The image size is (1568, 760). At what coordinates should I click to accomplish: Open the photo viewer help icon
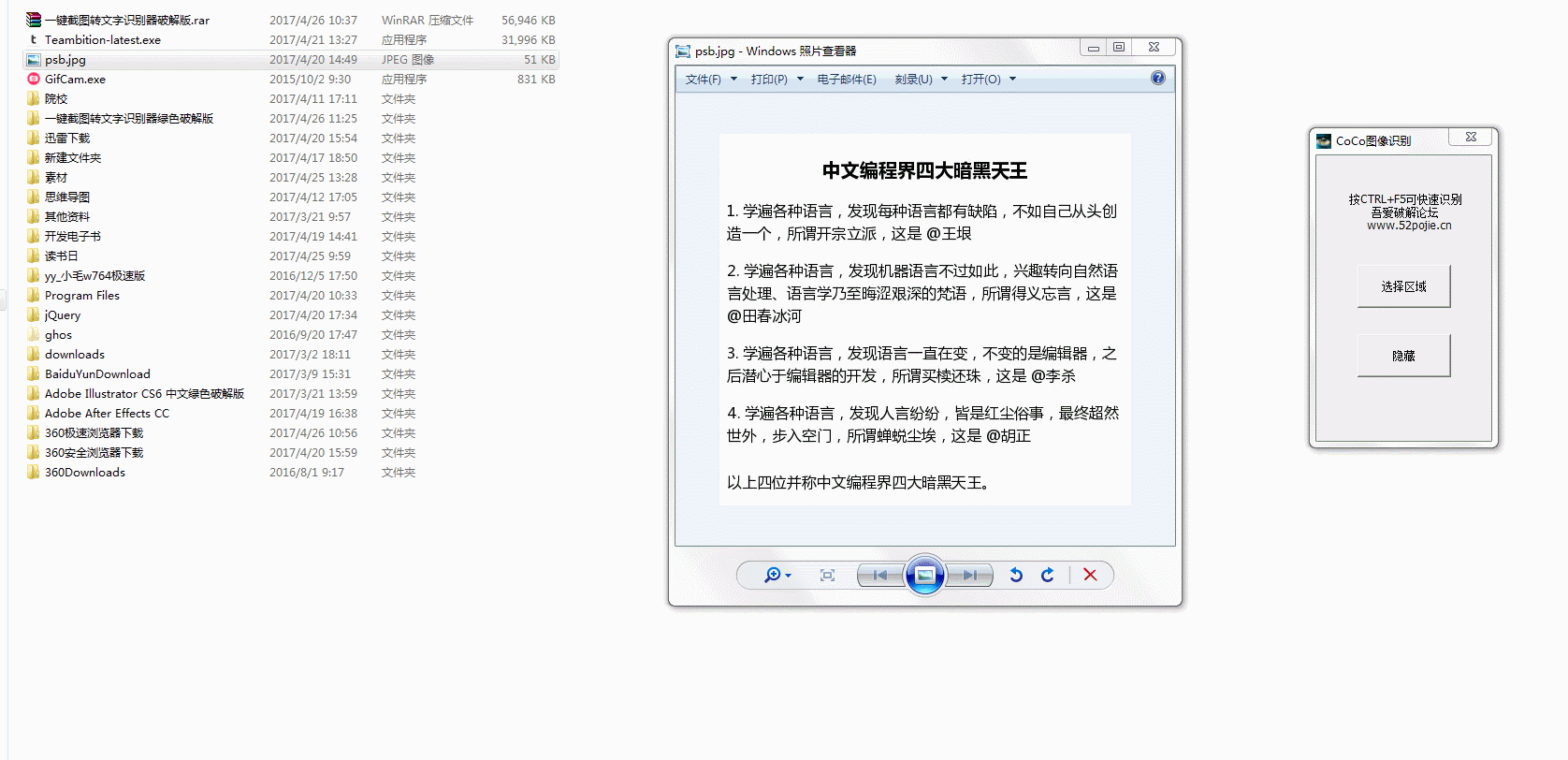(1158, 79)
